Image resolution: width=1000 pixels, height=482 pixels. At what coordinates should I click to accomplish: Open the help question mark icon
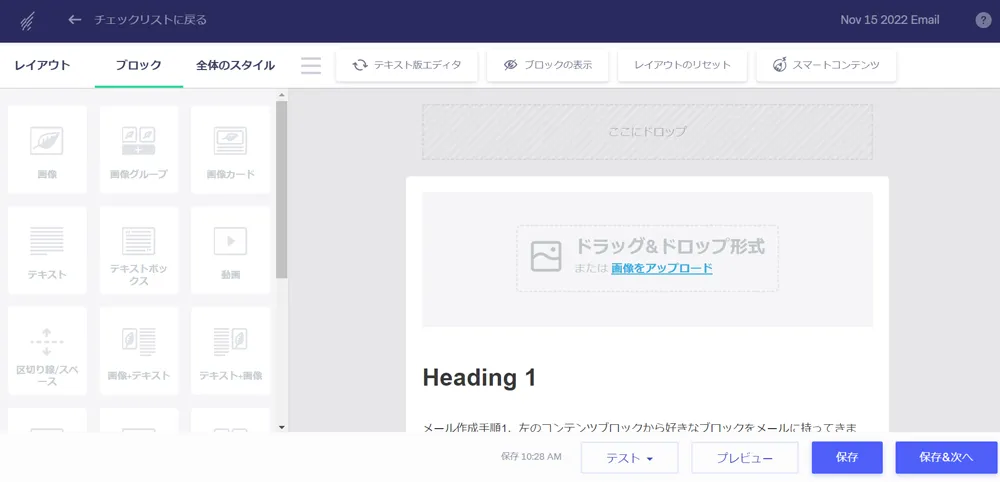[983, 20]
